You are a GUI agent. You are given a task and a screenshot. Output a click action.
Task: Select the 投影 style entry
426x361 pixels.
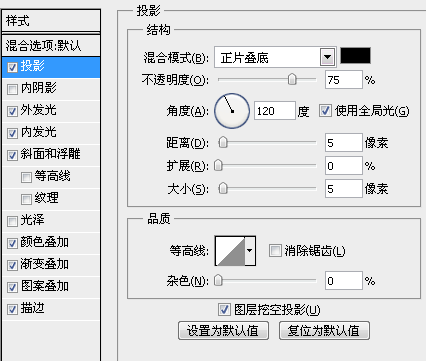[x=51, y=67]
